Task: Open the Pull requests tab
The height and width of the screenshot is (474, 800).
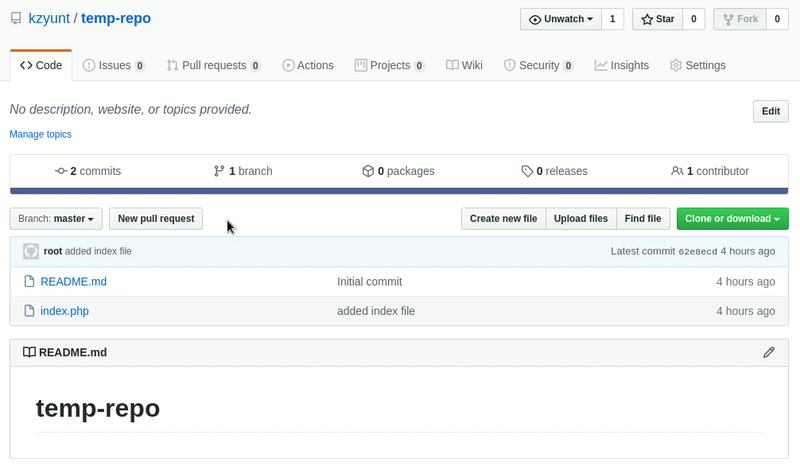Action: coord(214,65)
